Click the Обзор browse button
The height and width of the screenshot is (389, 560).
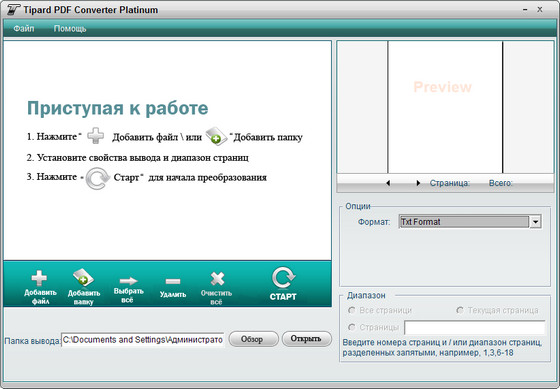[253, 339]
